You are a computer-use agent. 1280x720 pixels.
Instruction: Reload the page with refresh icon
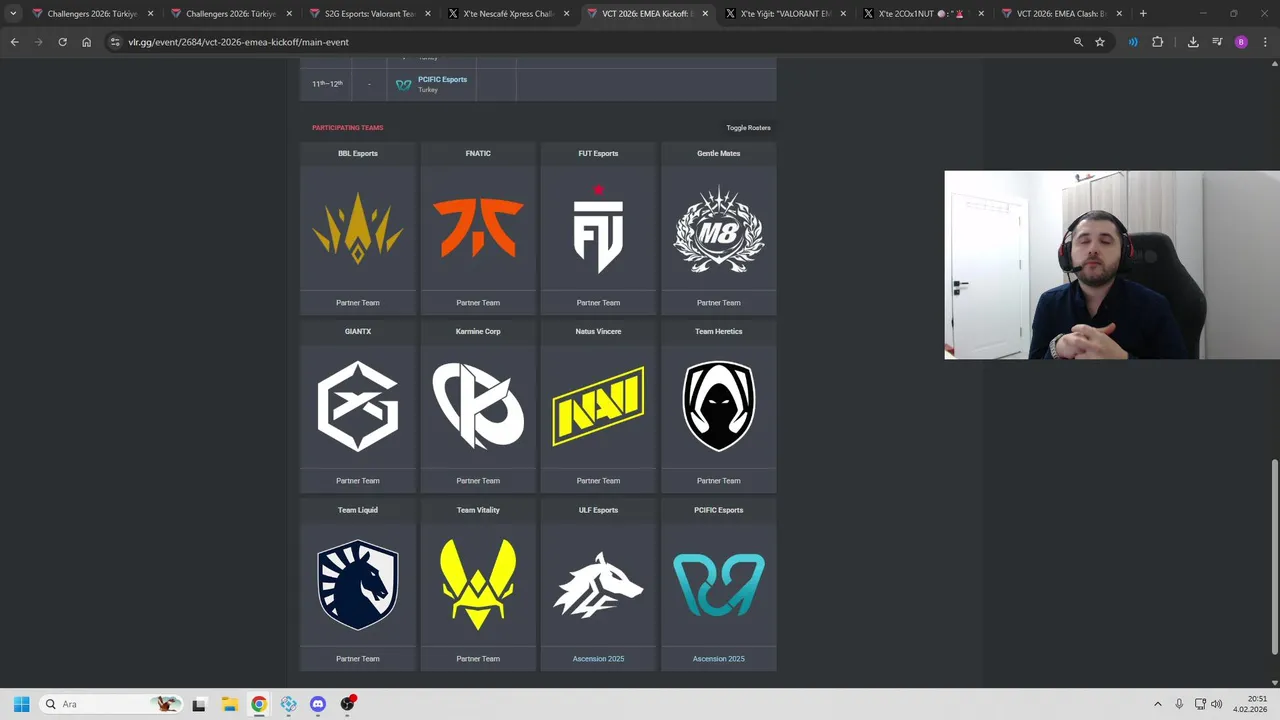coord(62,42)
